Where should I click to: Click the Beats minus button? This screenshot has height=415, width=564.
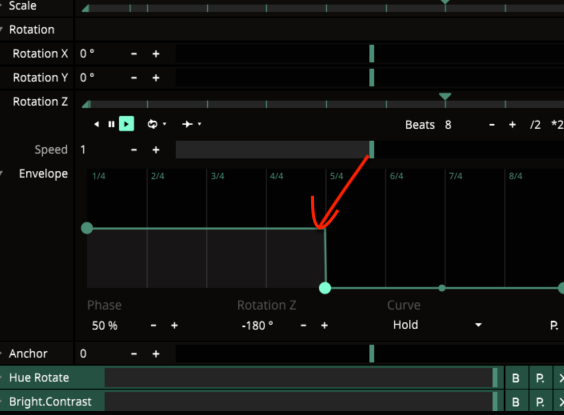point(492,125)
